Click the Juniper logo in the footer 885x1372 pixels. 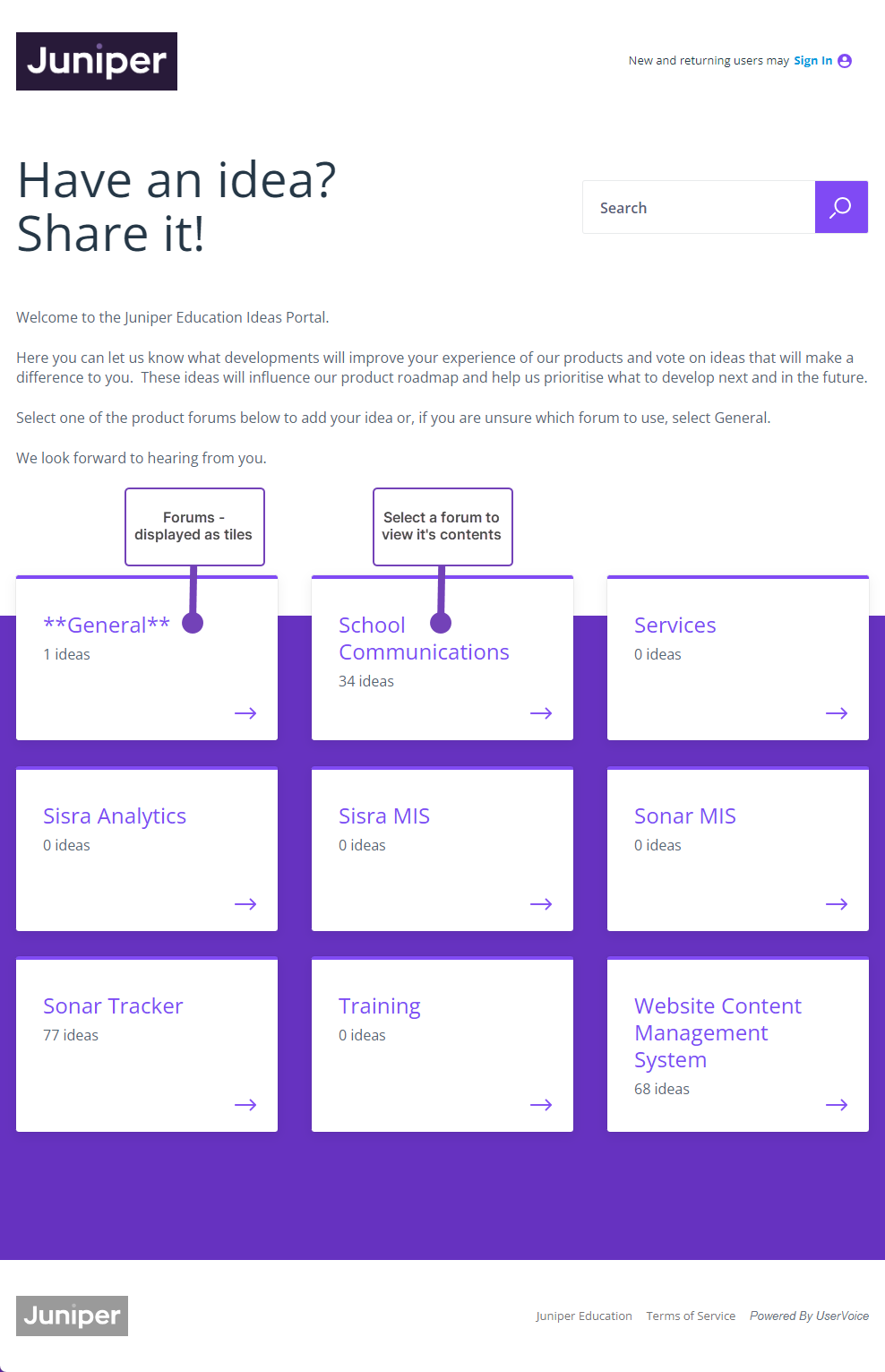(72, 1316)
